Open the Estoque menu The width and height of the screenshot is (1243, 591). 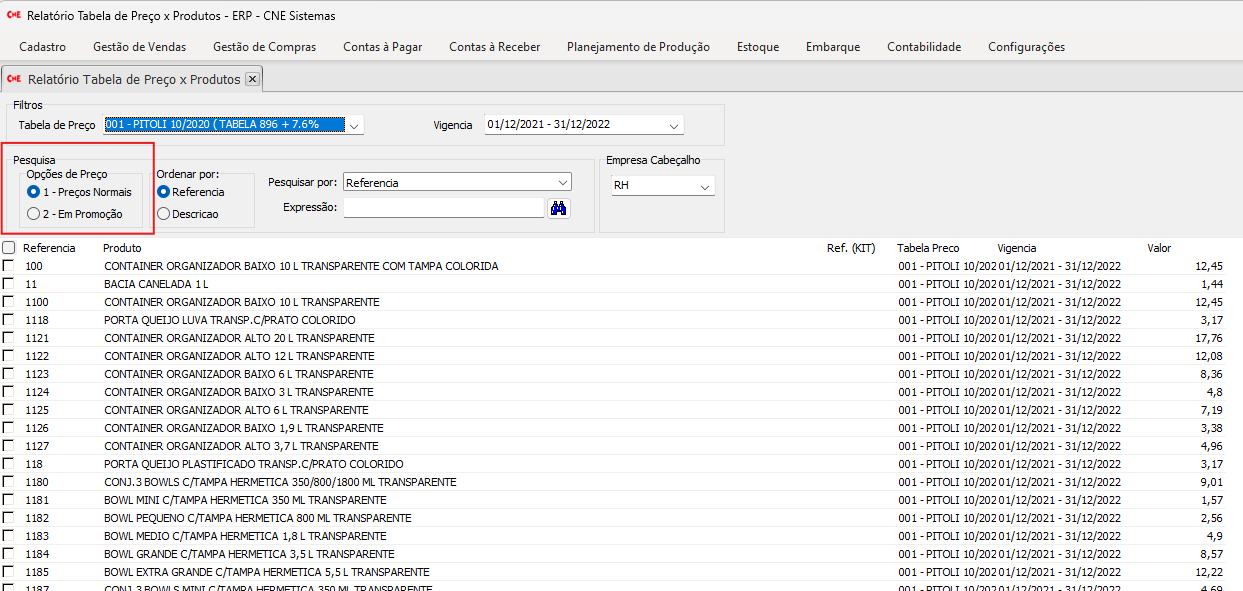758,47
